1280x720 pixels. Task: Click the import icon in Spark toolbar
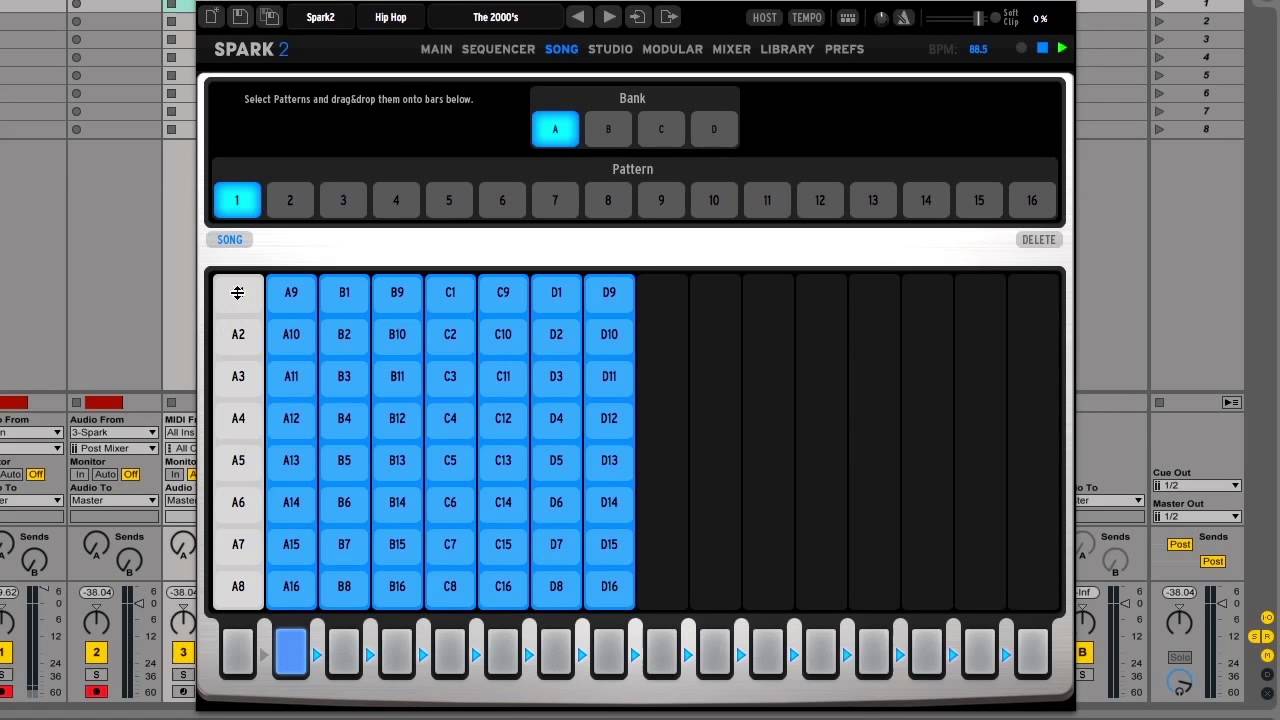[638, 16]
